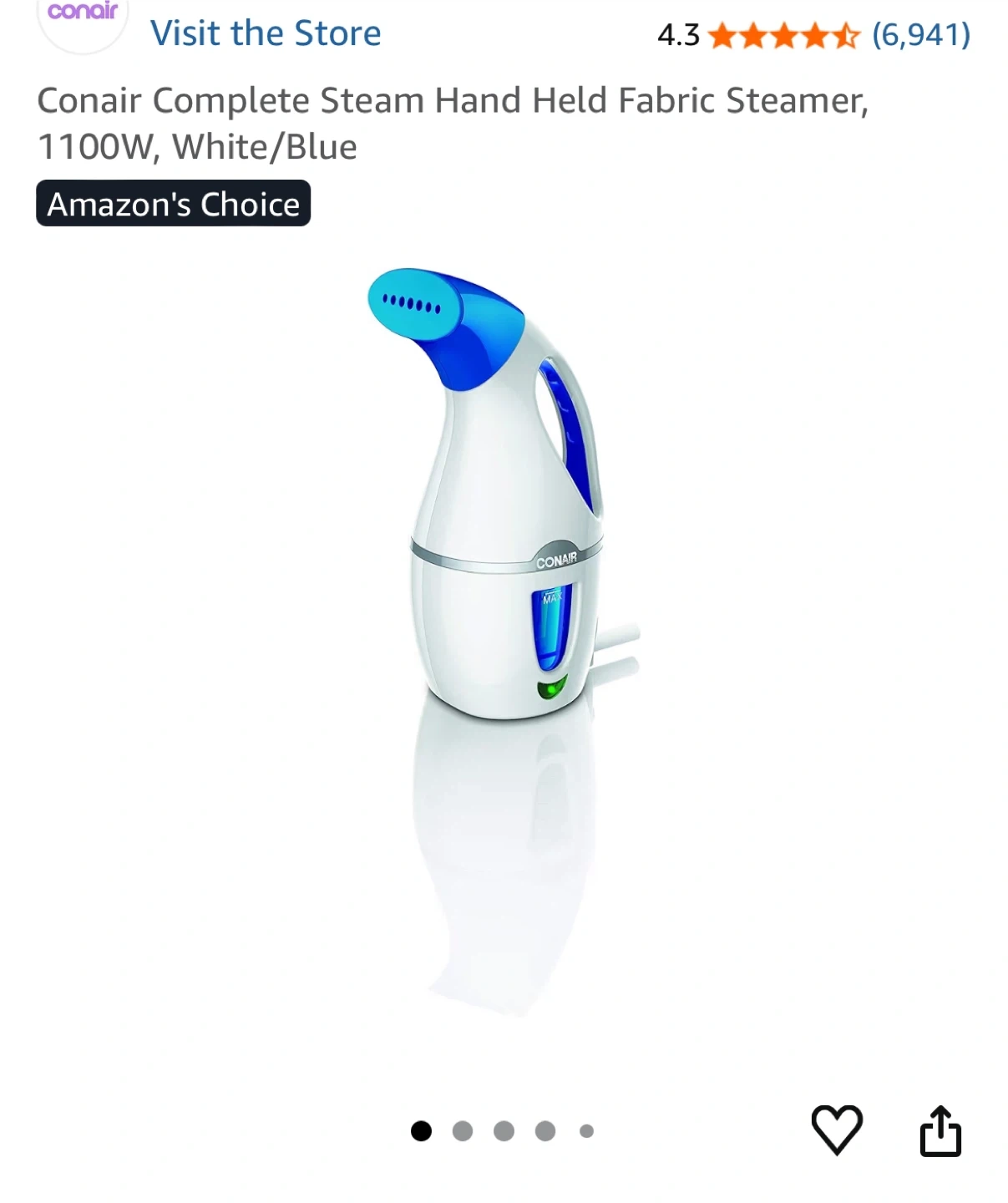Tap the Conair steamer product image
This screenshot has height=1203, width=1008.
[x=504, y=494]
